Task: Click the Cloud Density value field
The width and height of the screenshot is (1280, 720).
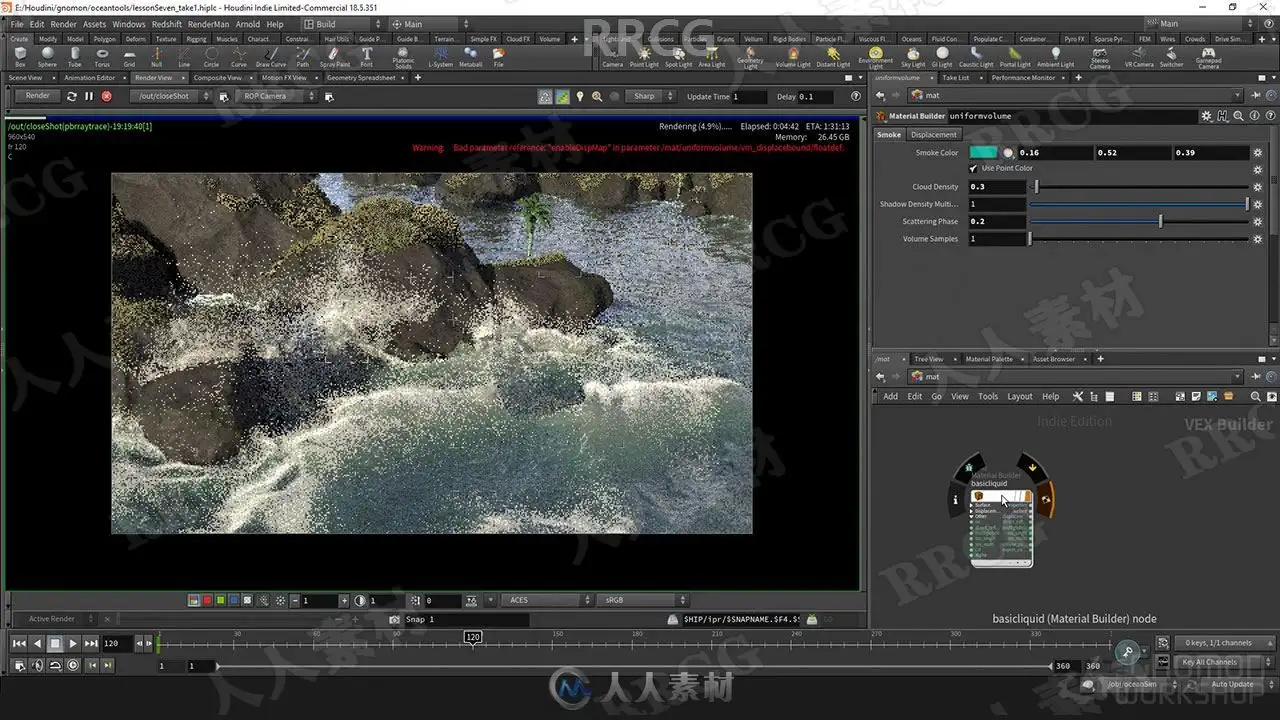Action: point(997,187)
